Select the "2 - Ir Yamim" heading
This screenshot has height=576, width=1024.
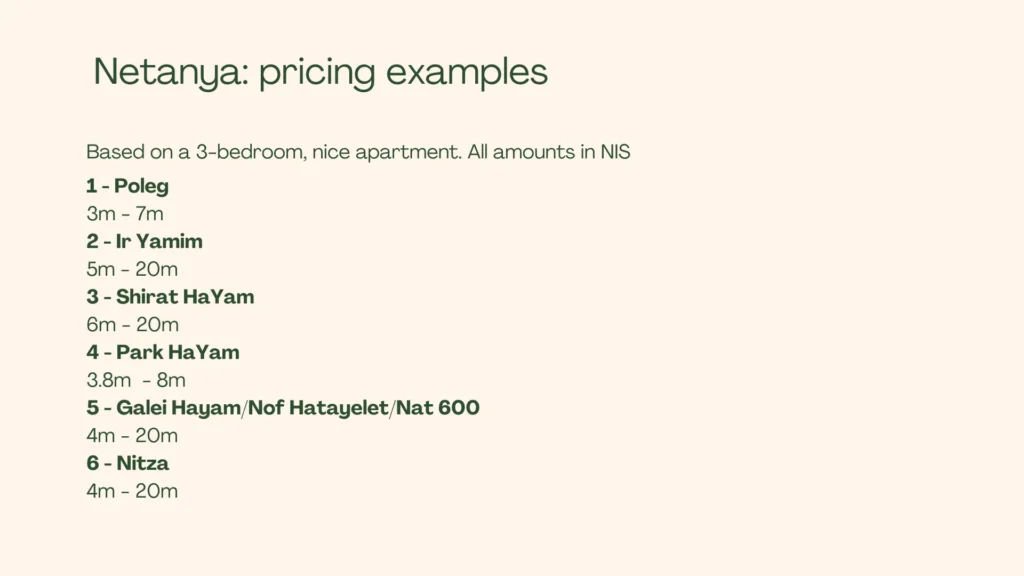click(144, 241)
